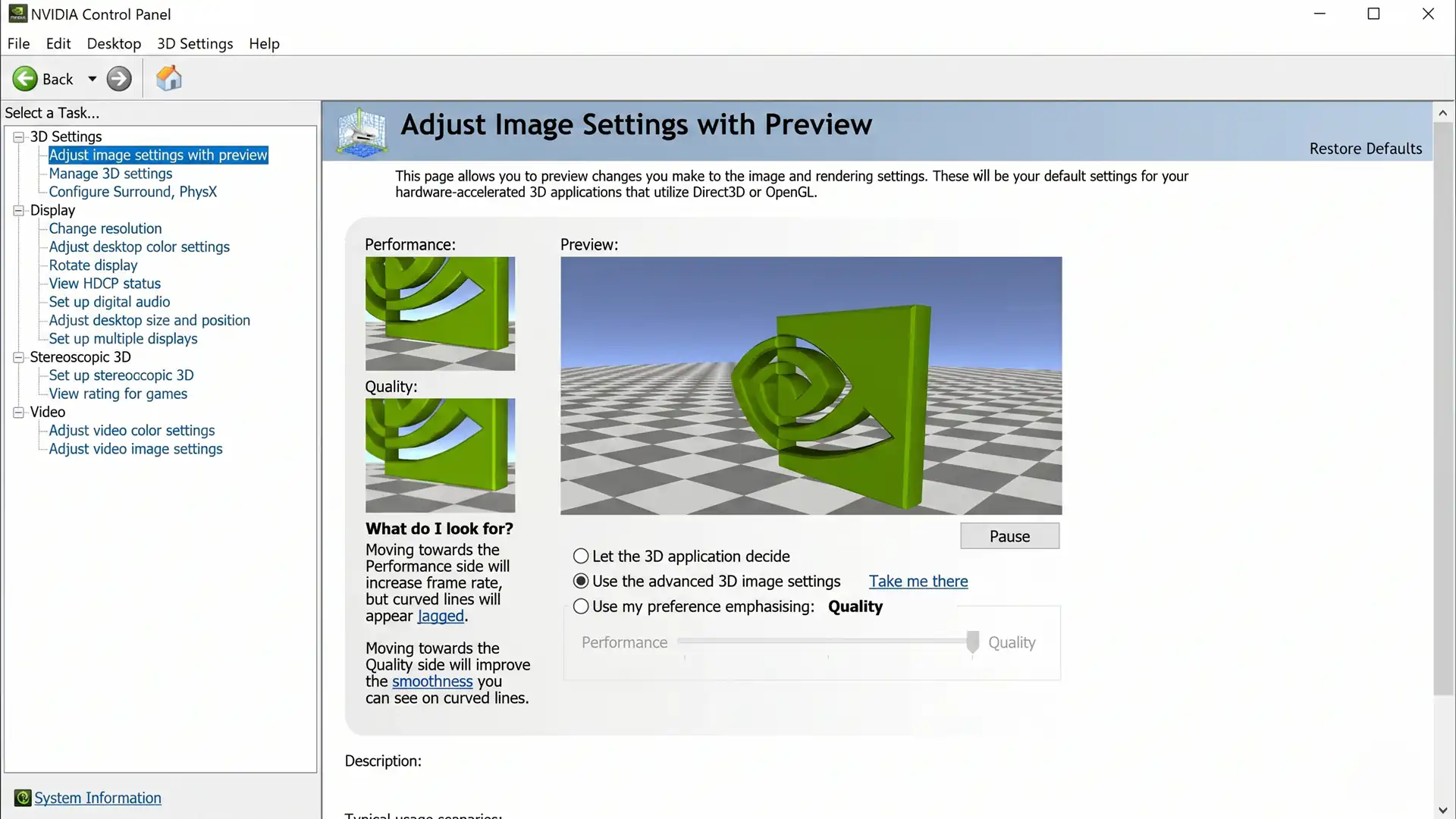Click the Quality sample thumbnail image
The height and width of the screenshot is (819, 1456).
click(x=440, y=455)
